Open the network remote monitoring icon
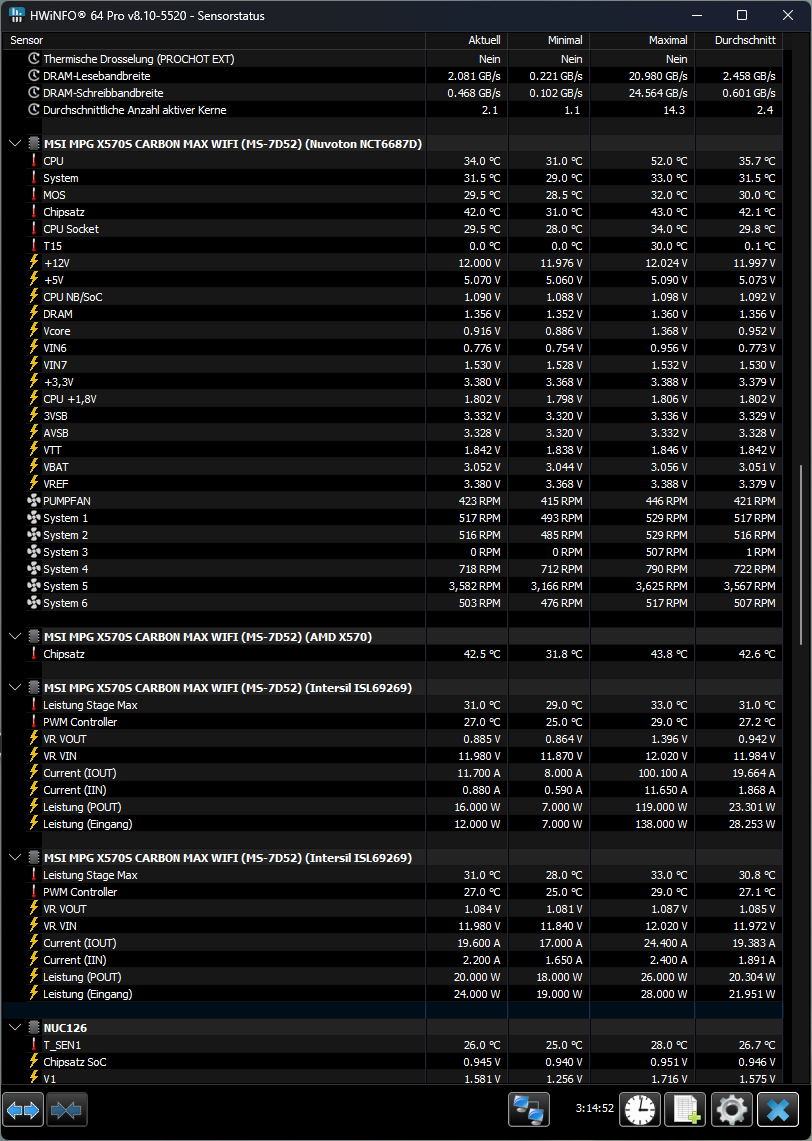The image size is (812, 1141). [x=528, y=1110]
